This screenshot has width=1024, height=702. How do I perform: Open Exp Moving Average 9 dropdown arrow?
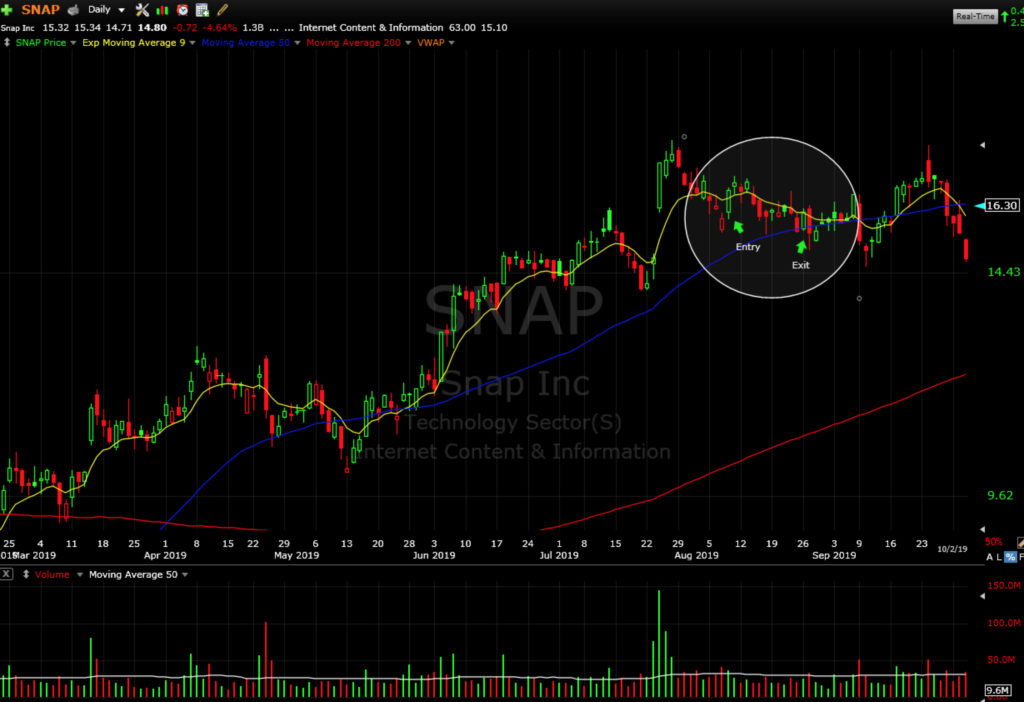[x=192, y=42]
